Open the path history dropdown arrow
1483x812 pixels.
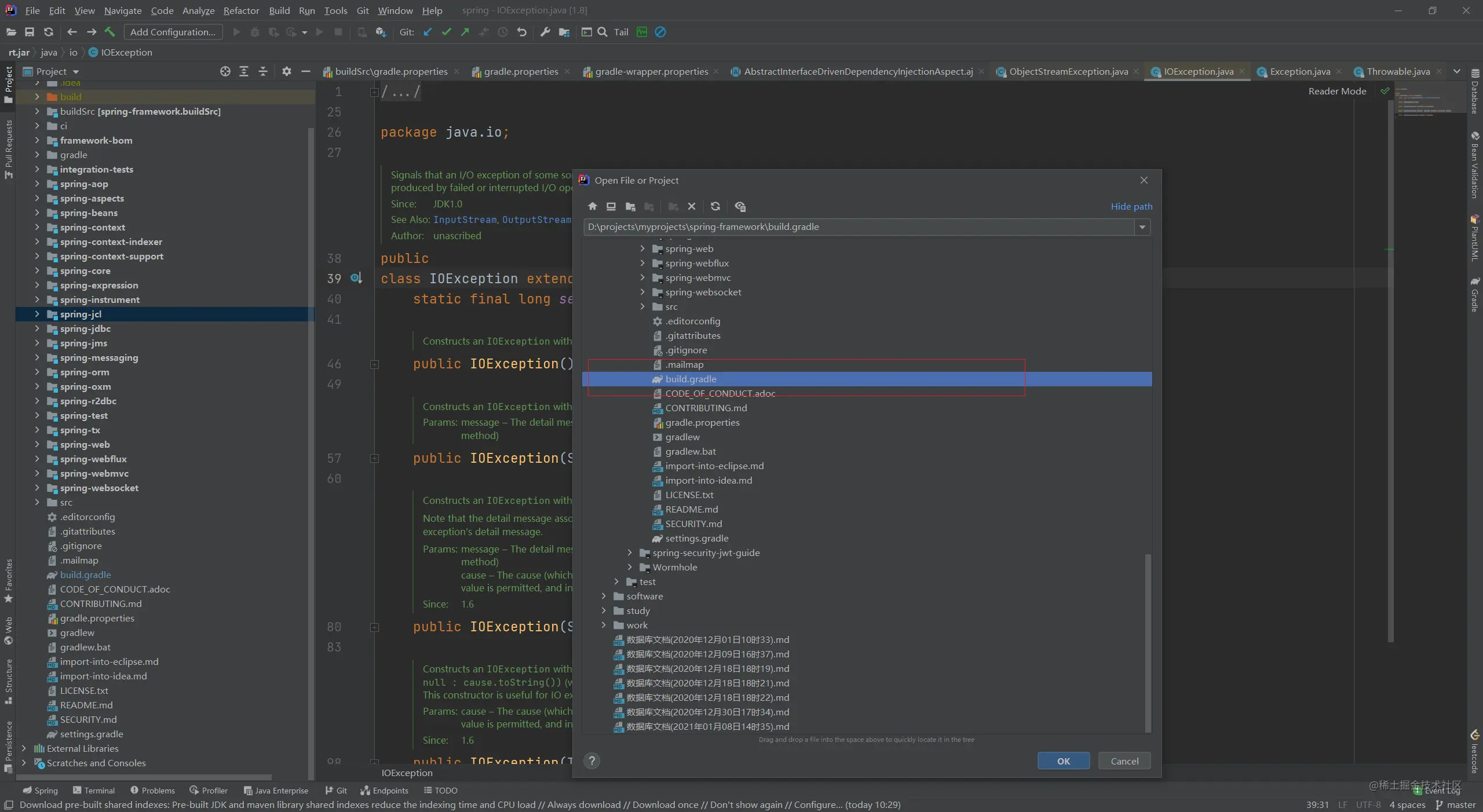(x=1142, y=226)
